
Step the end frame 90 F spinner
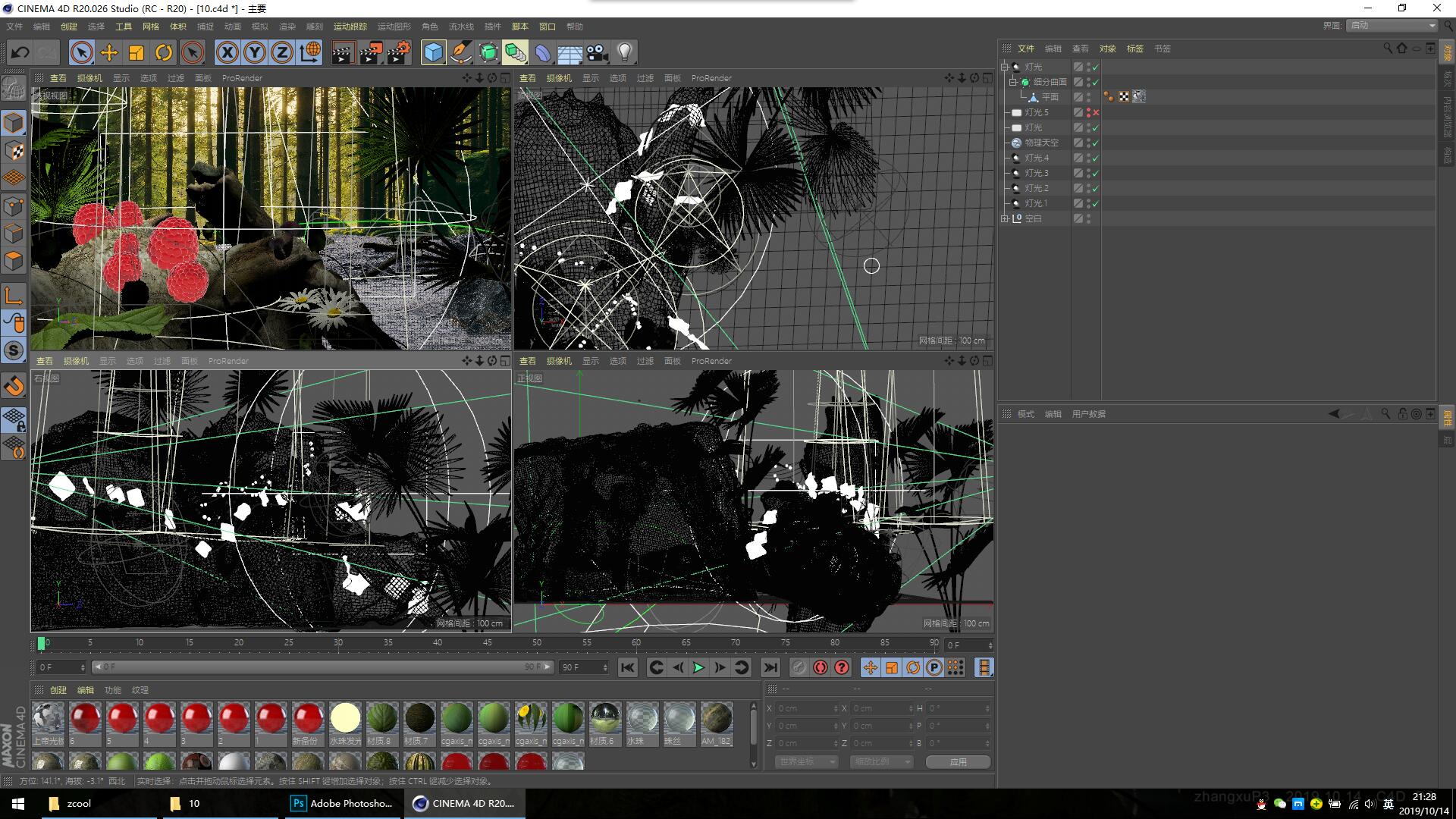604,667
